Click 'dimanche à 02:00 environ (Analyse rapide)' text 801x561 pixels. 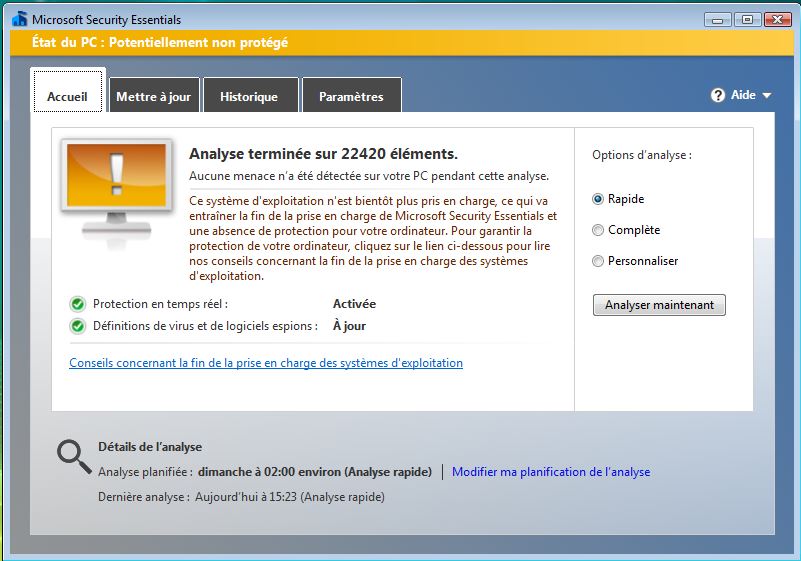pos(315,472)
